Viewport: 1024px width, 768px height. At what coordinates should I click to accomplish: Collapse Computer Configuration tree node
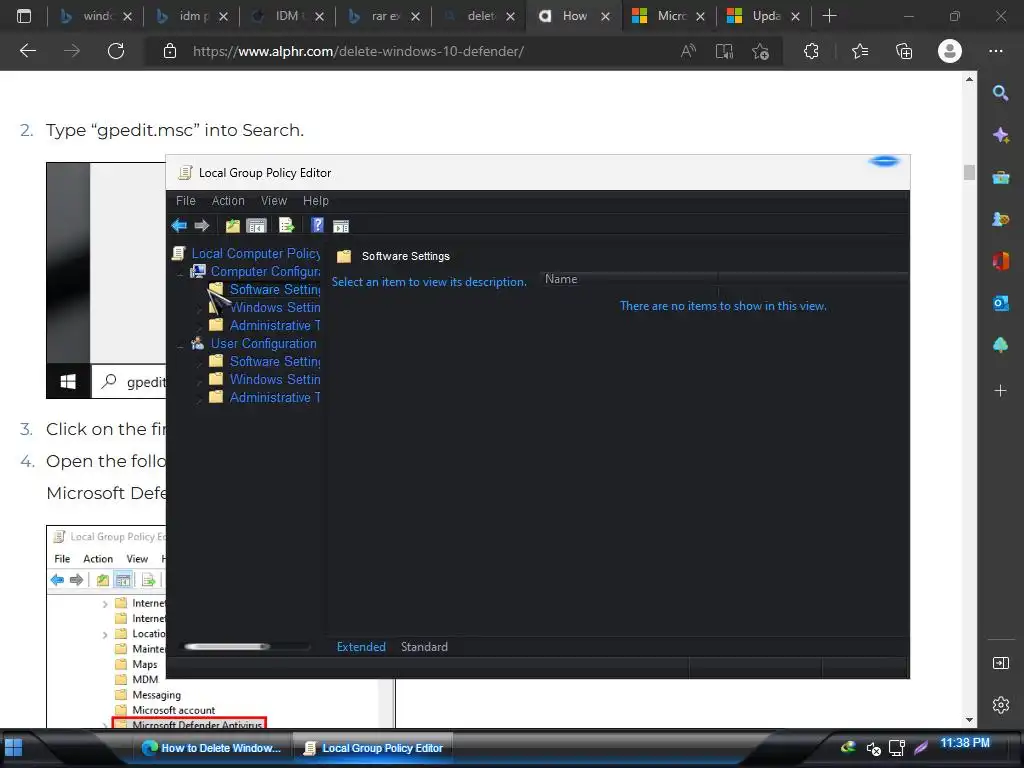pyautogui.click(x=181, y=272)
